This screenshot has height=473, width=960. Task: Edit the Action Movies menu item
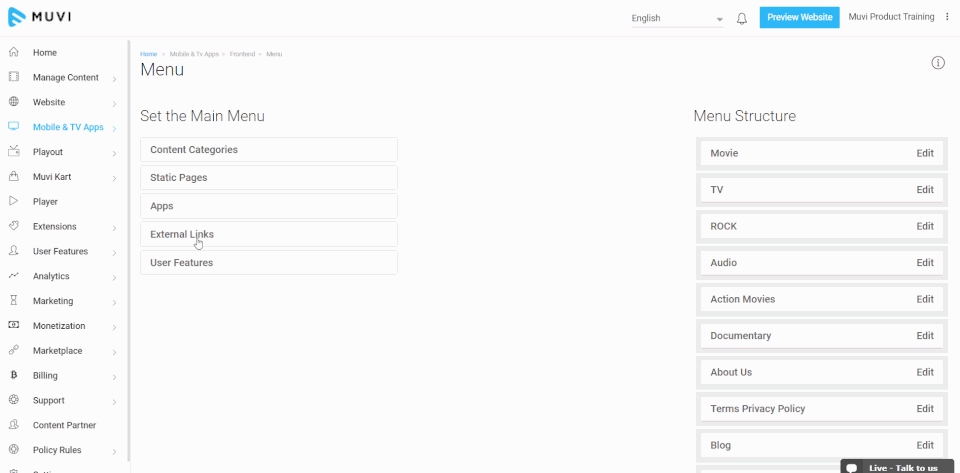(x=924, y=299)
